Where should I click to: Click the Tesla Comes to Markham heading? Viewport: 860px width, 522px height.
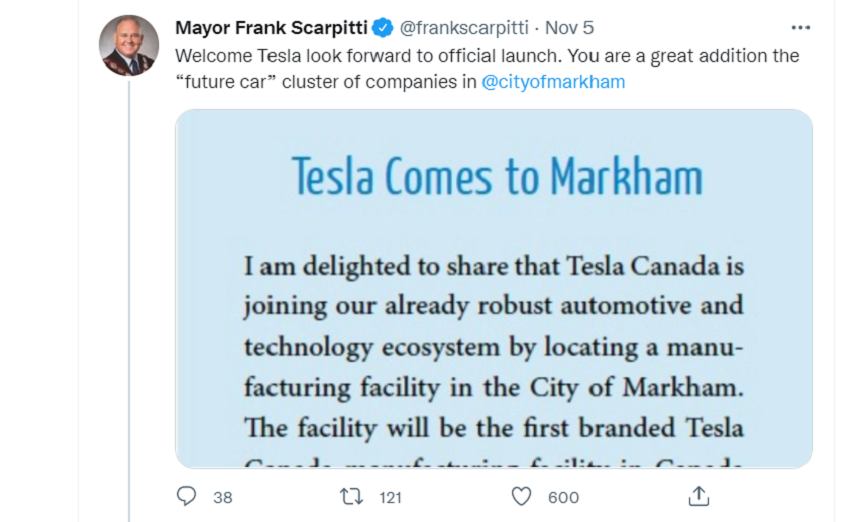point(497,176)
